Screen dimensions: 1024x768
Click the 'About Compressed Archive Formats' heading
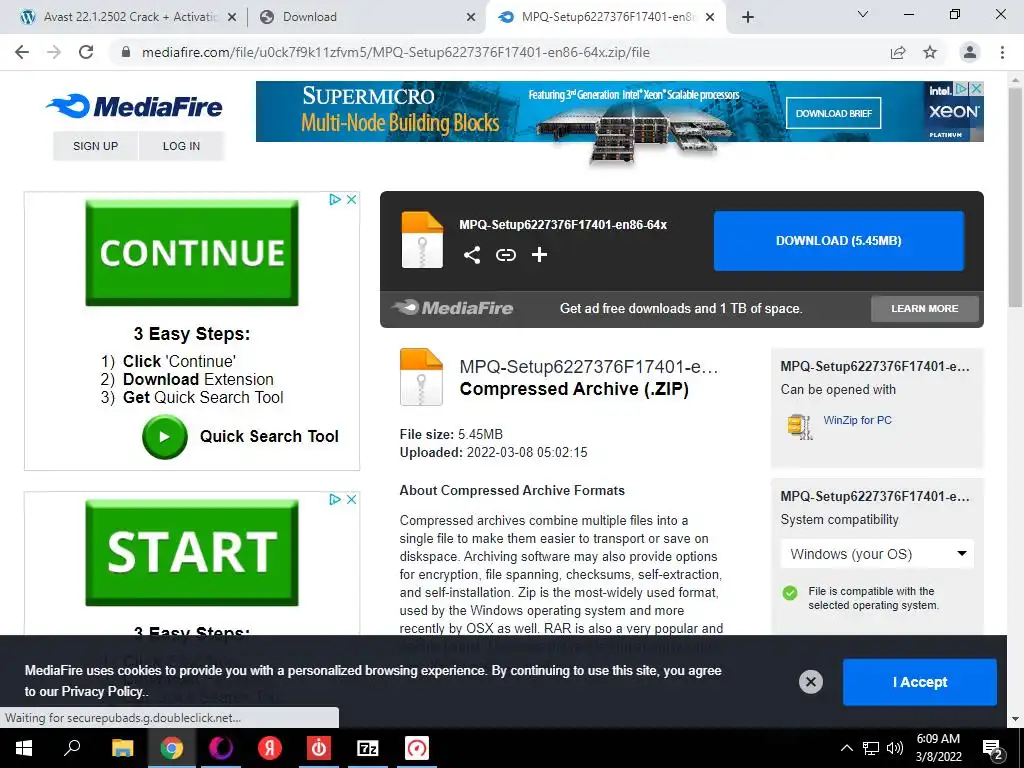tap(512, 490)
